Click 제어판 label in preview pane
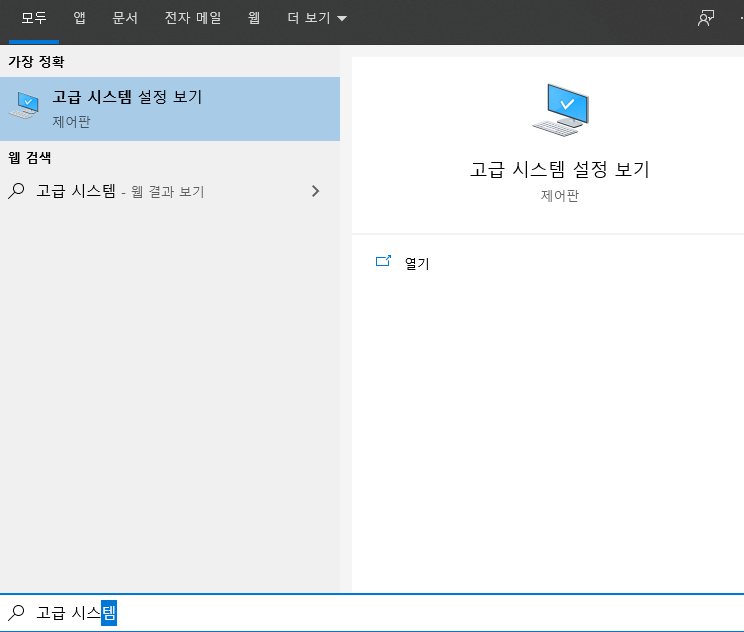The image size is (744, 632). click(x=560, y=195)
